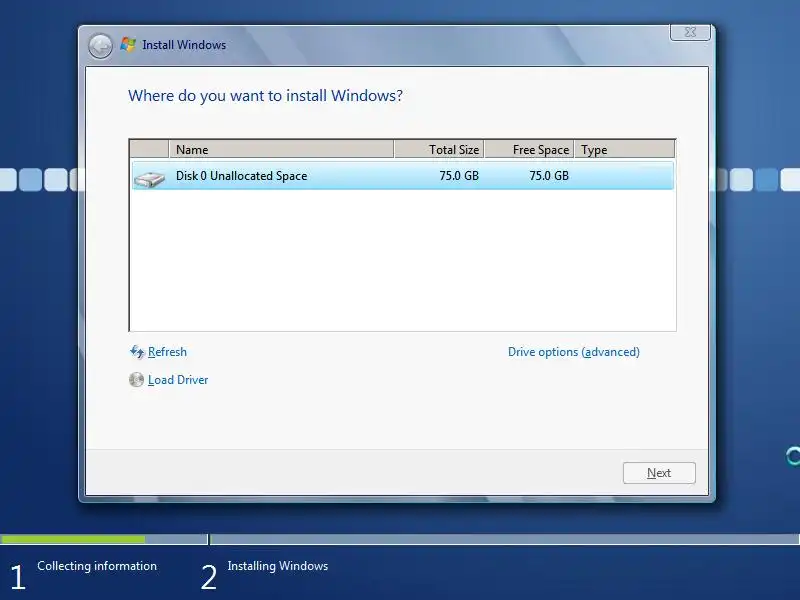Click the Collecting information step label
The width and height of the screenshot is (800, 600).
97,566
